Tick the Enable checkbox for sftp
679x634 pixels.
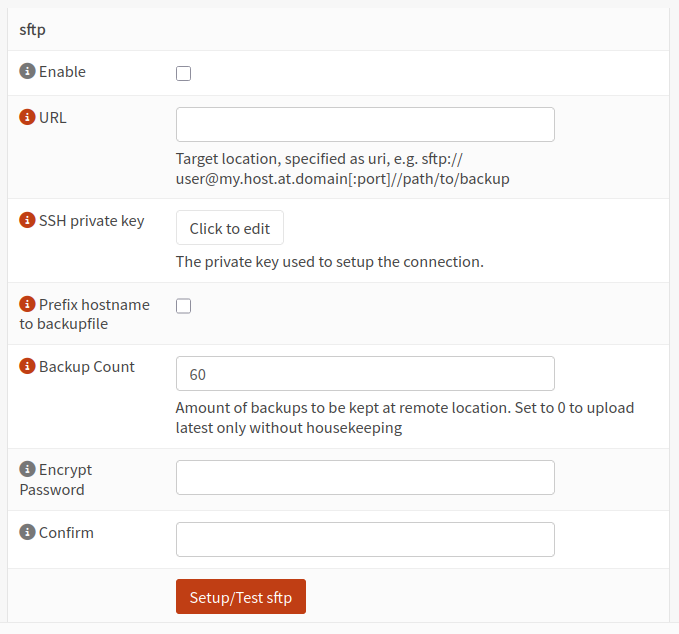coord(183,74)
